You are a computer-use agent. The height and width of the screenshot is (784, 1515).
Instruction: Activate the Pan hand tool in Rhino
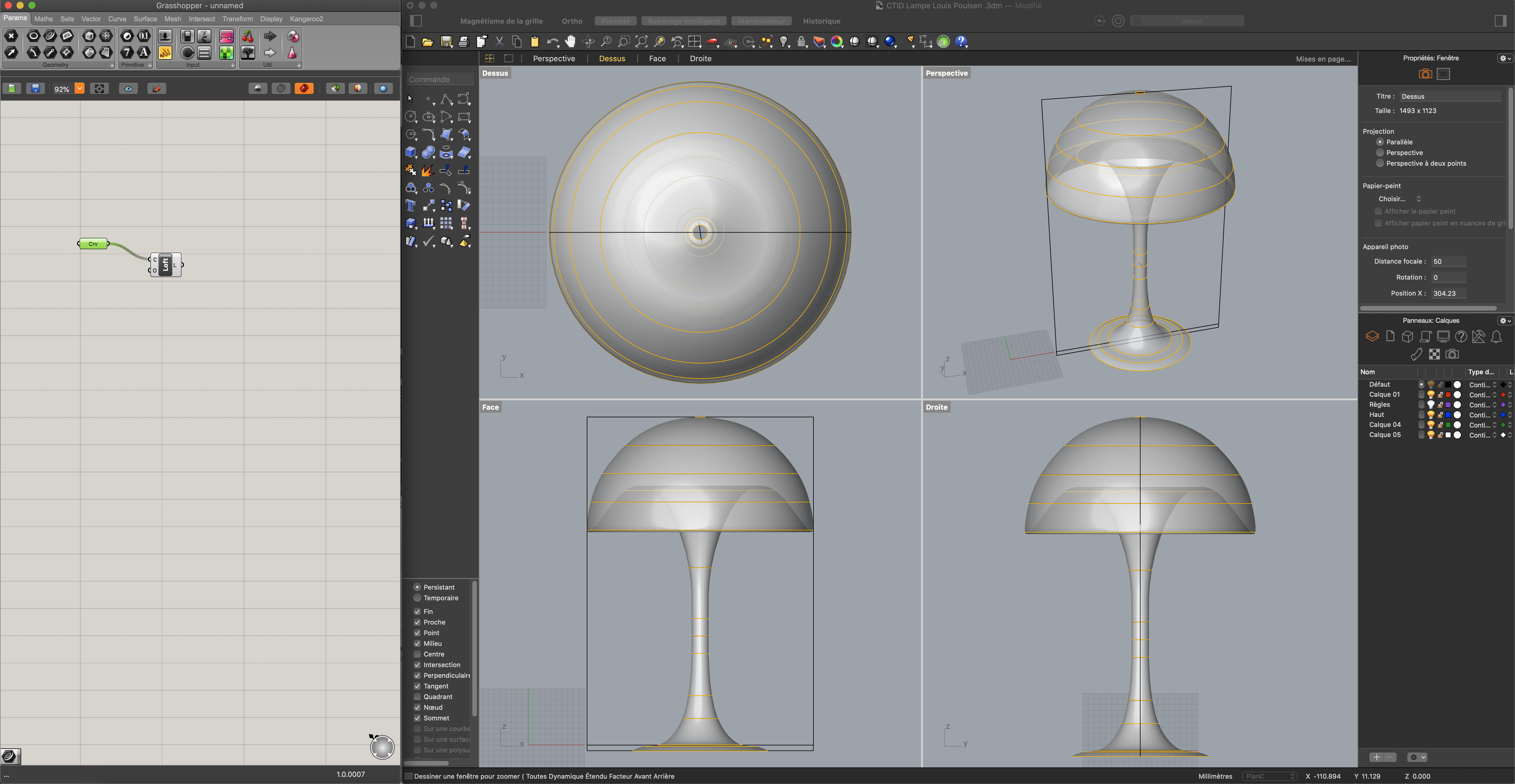pos(570,41)
